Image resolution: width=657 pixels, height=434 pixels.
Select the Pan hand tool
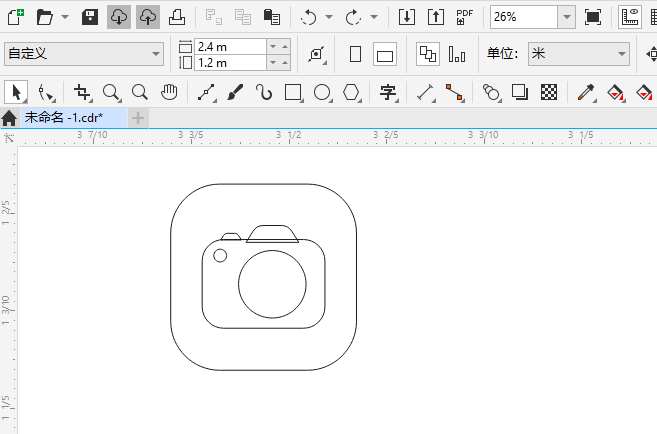[169, 92]
